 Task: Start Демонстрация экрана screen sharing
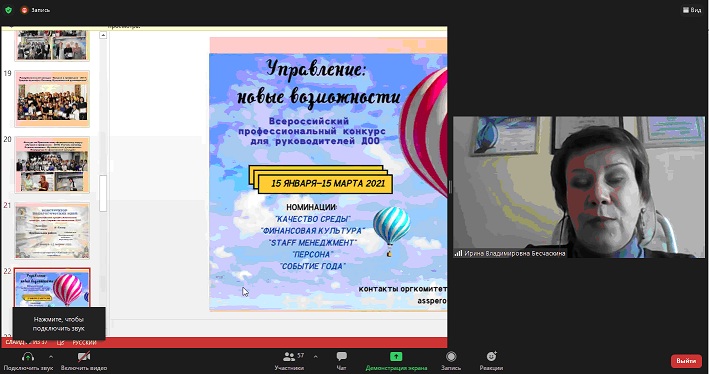[396, 361]
